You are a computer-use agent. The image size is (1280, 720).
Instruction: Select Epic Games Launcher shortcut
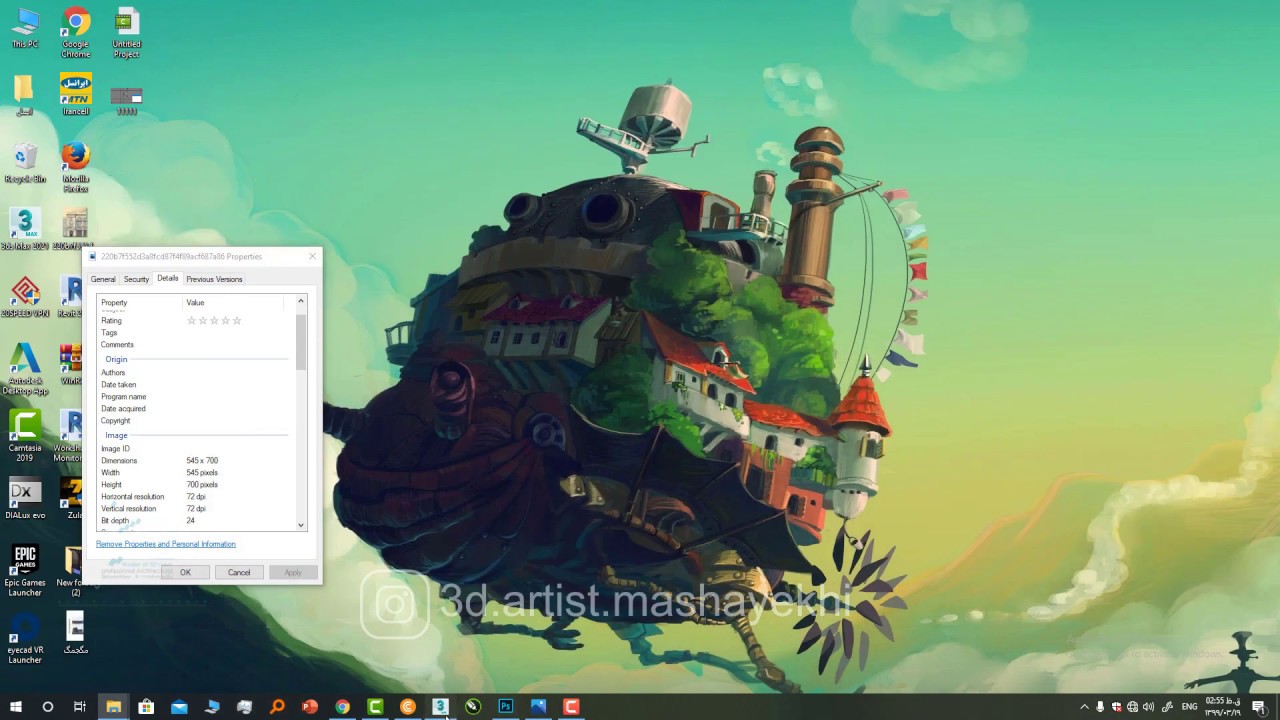[x=25, y=570]
